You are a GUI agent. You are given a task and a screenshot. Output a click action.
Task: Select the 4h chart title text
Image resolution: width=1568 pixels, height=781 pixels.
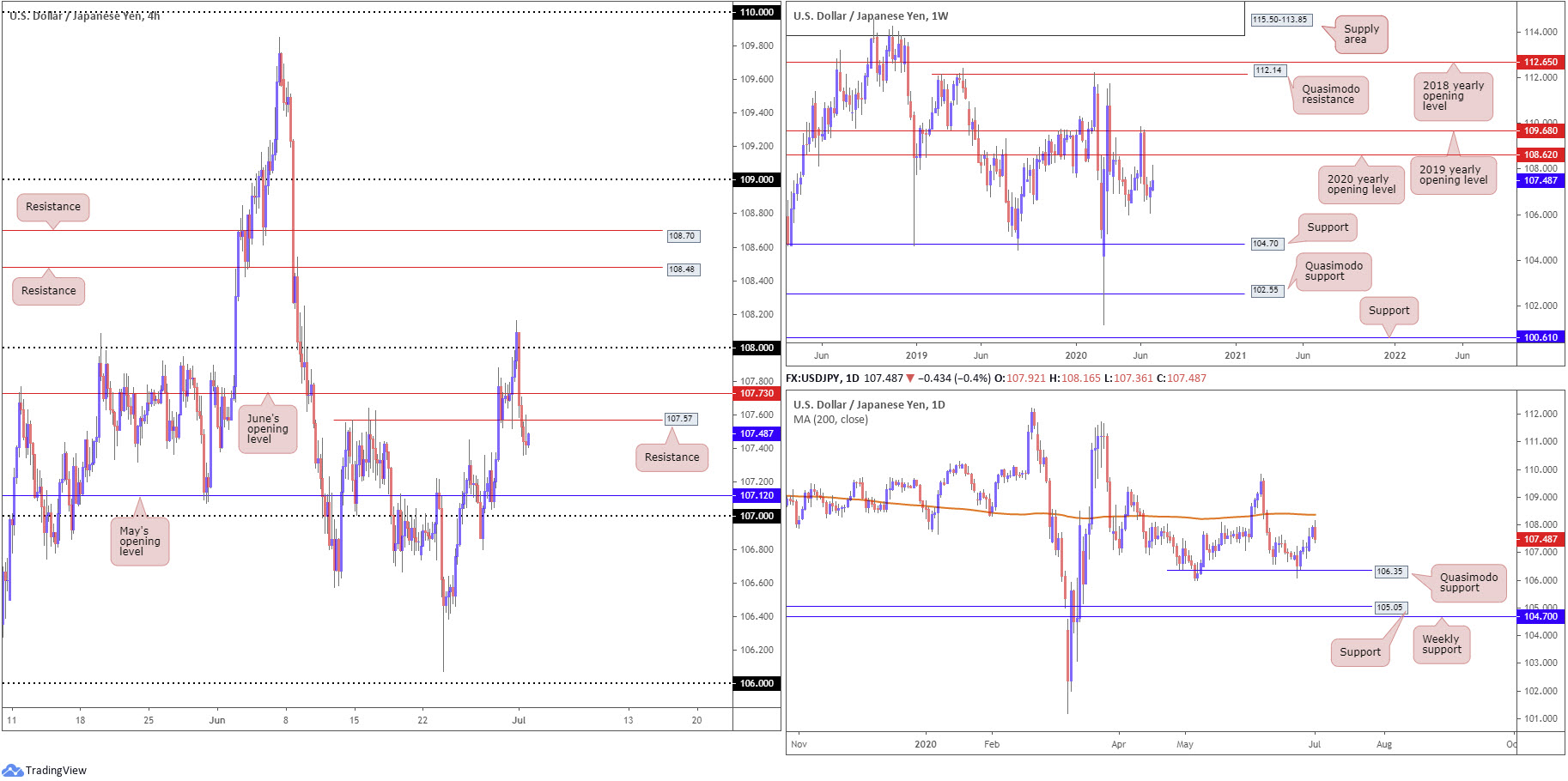point(84,15)
